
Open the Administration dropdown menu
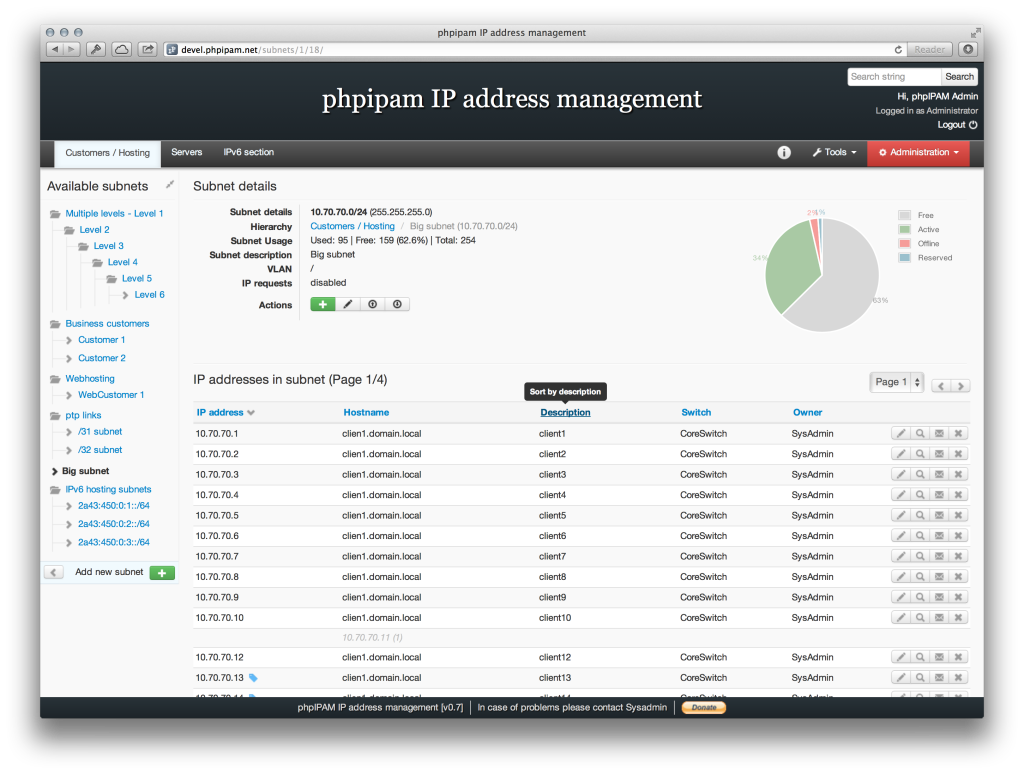pyautogui.click(x=918, y=152)
